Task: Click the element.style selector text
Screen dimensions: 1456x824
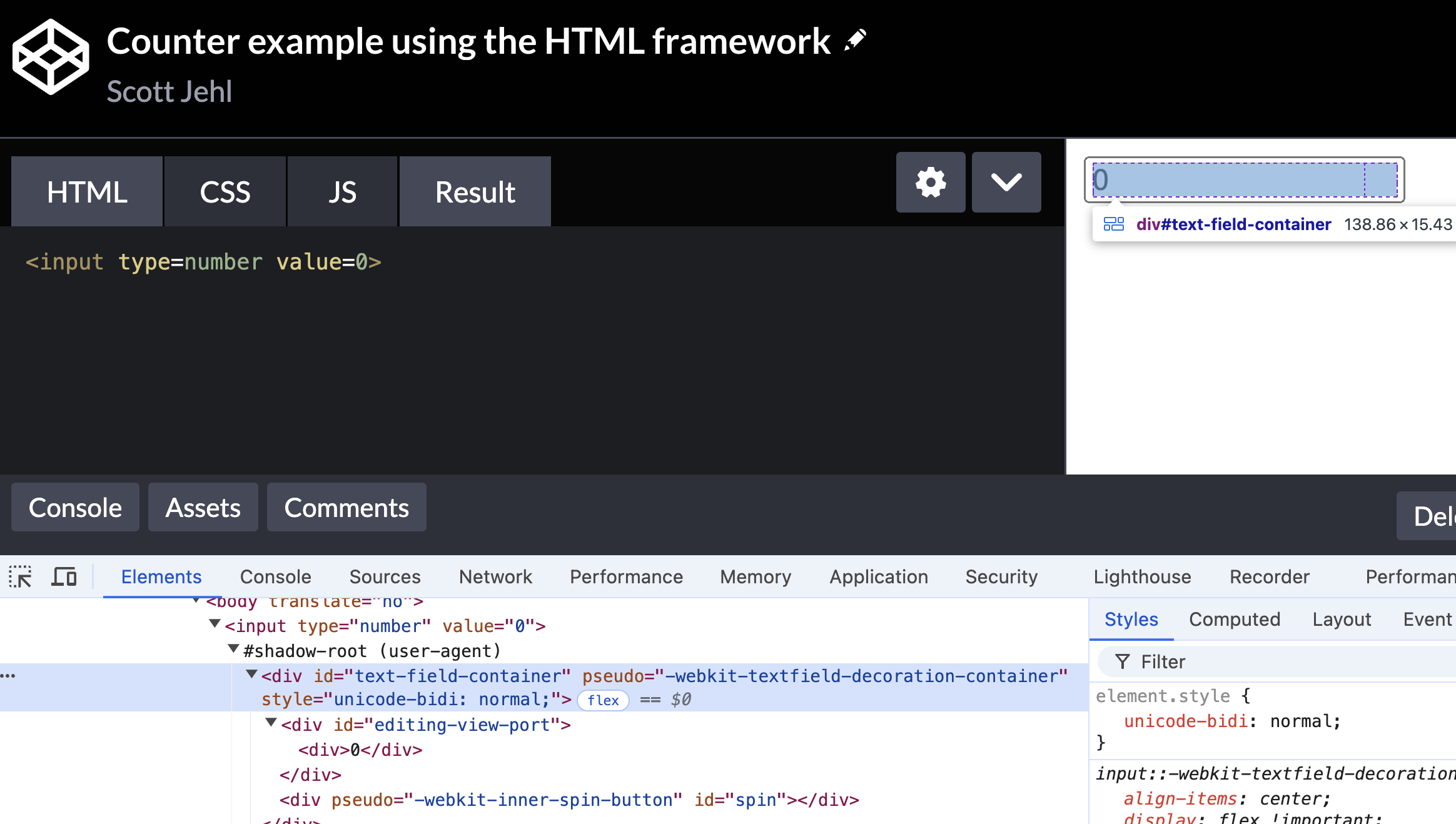Action: [1163, 696]
